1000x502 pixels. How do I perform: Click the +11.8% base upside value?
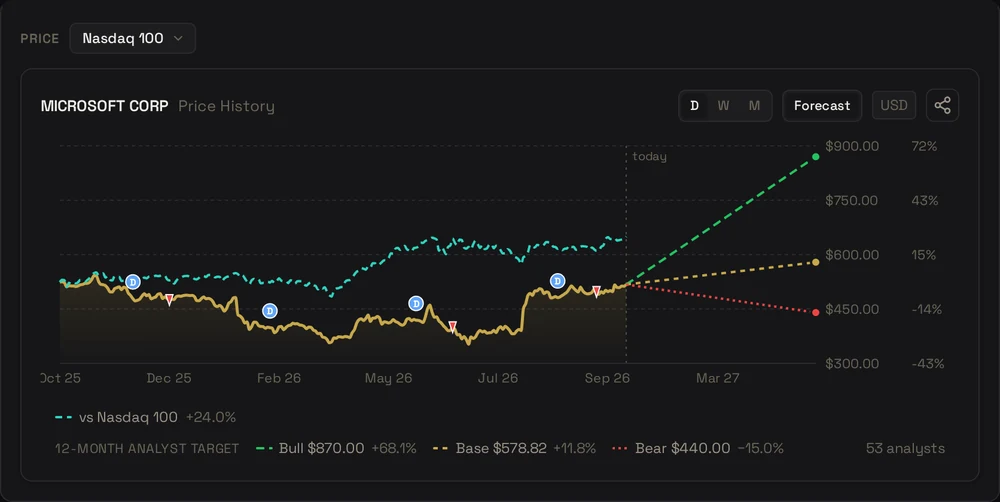(575, 448)
